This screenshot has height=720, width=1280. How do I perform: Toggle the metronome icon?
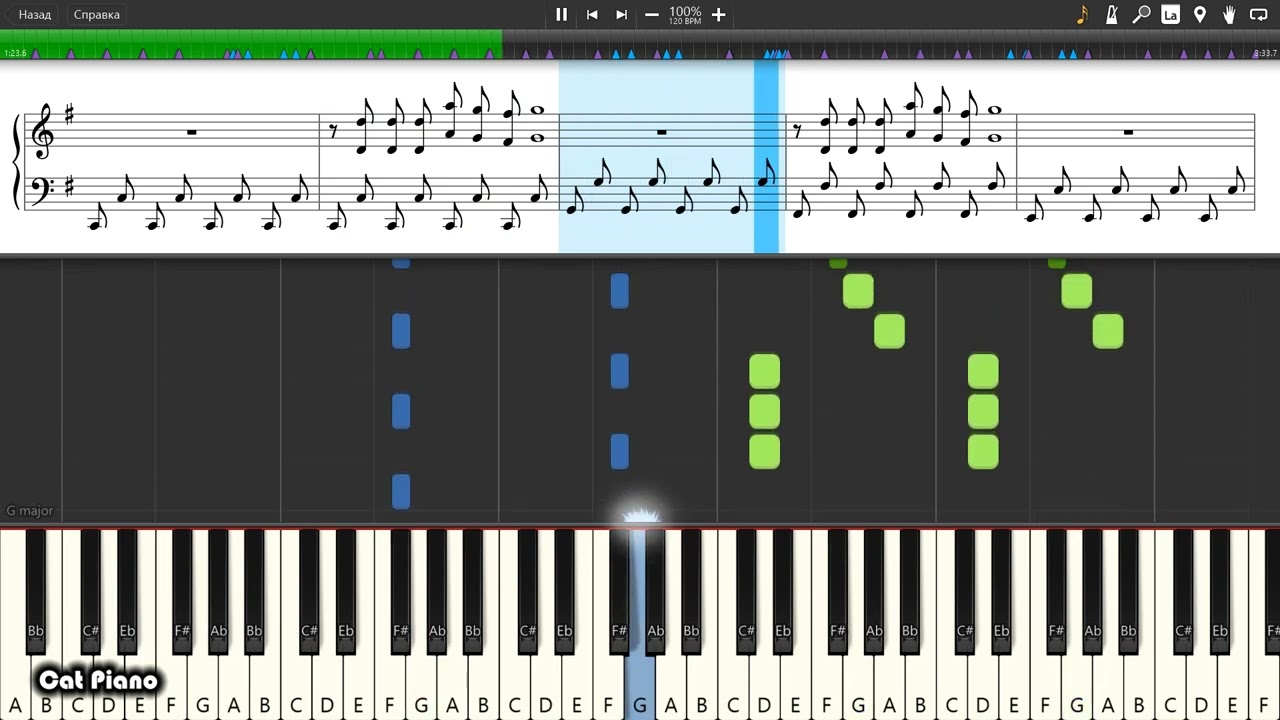click(x=1112, y=14)
